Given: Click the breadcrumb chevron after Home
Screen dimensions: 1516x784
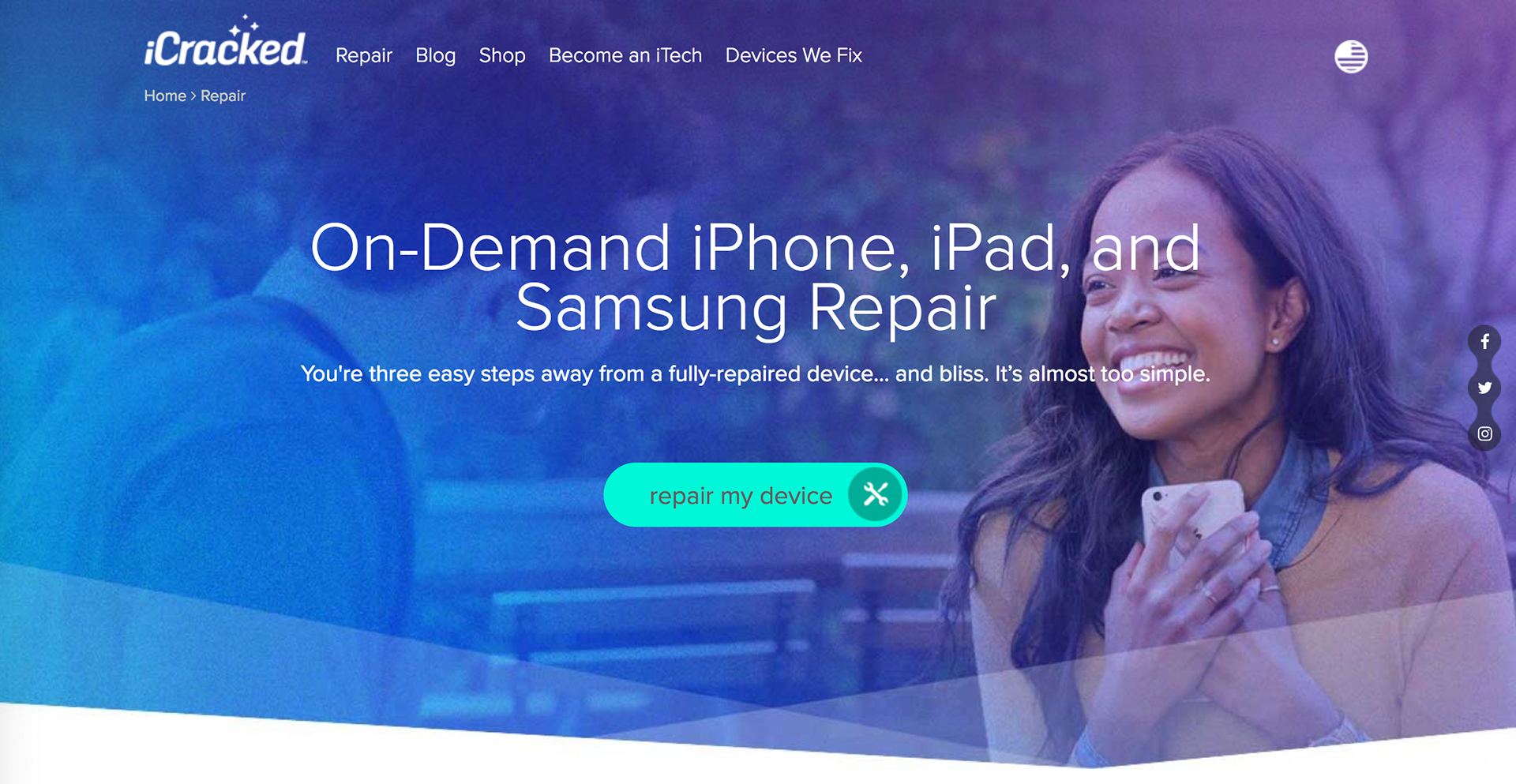Looking at the screenshot, I should click(193, 96).
